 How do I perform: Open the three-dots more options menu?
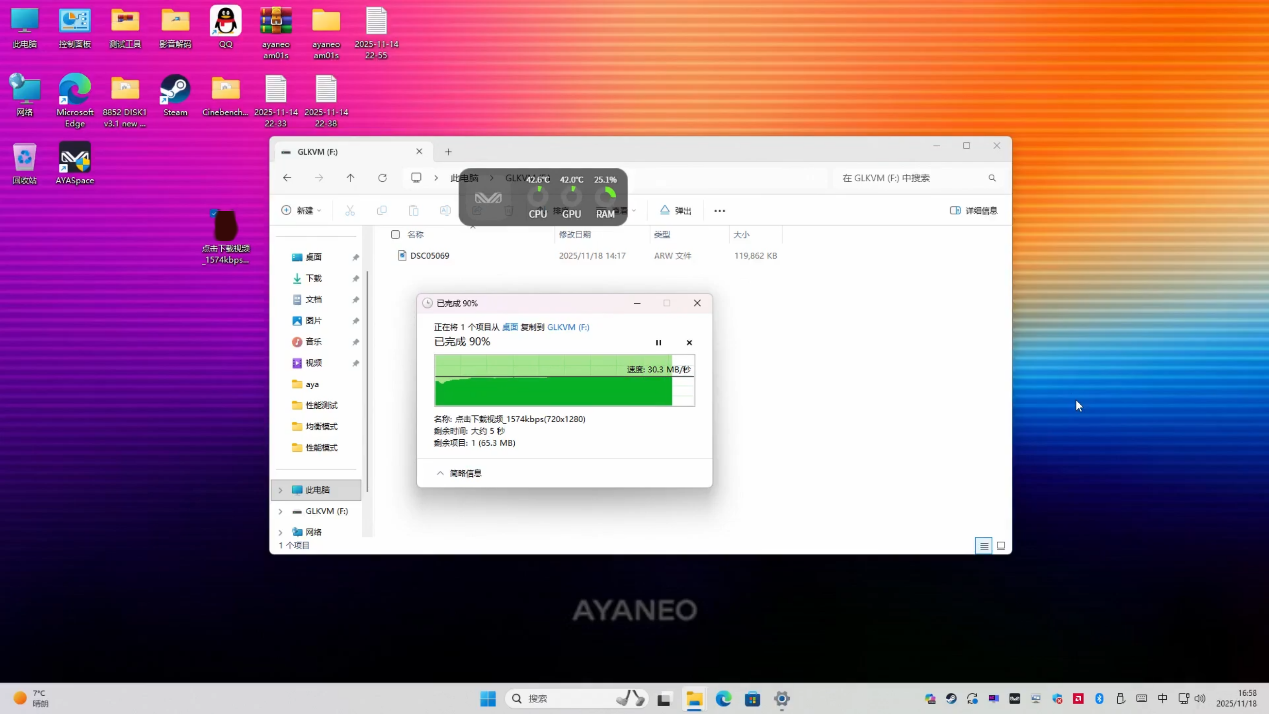coord(719,211)
